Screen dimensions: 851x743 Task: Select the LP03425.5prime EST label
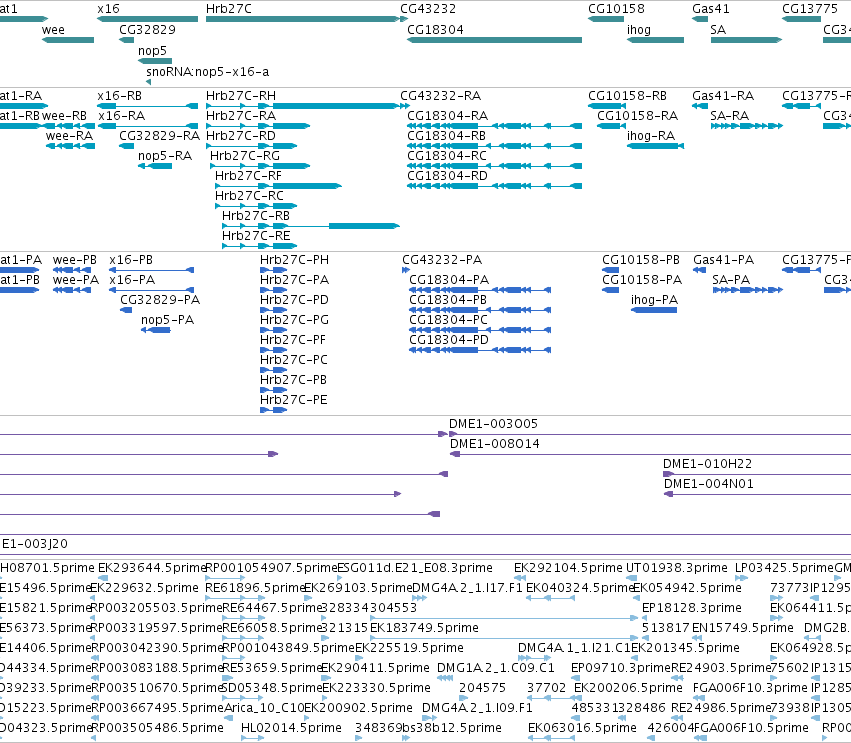pos(784,568)
